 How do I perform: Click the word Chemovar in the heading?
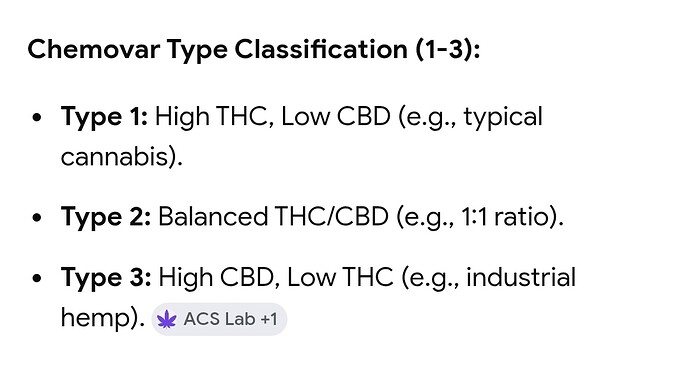point(94,49)
